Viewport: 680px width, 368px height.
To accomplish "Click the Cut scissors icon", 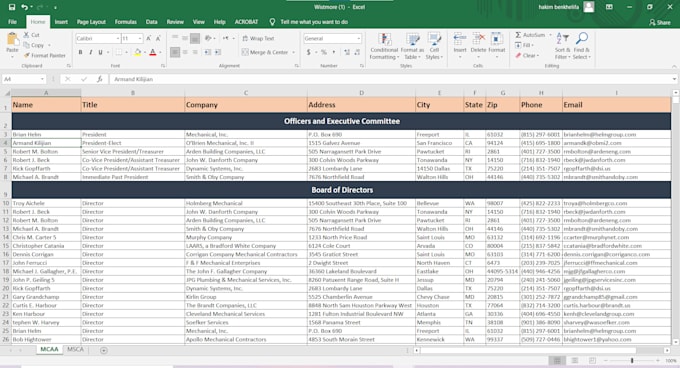I will (26, 35).
